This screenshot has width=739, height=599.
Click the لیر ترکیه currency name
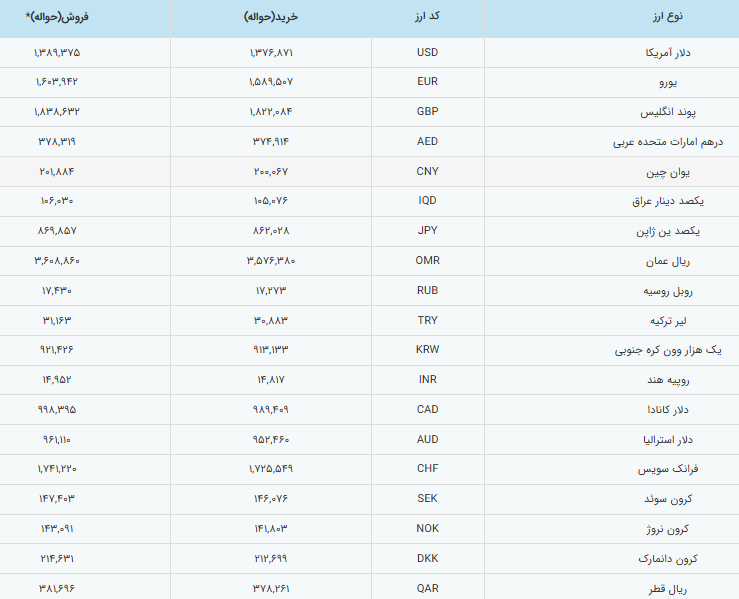[668, 321]
